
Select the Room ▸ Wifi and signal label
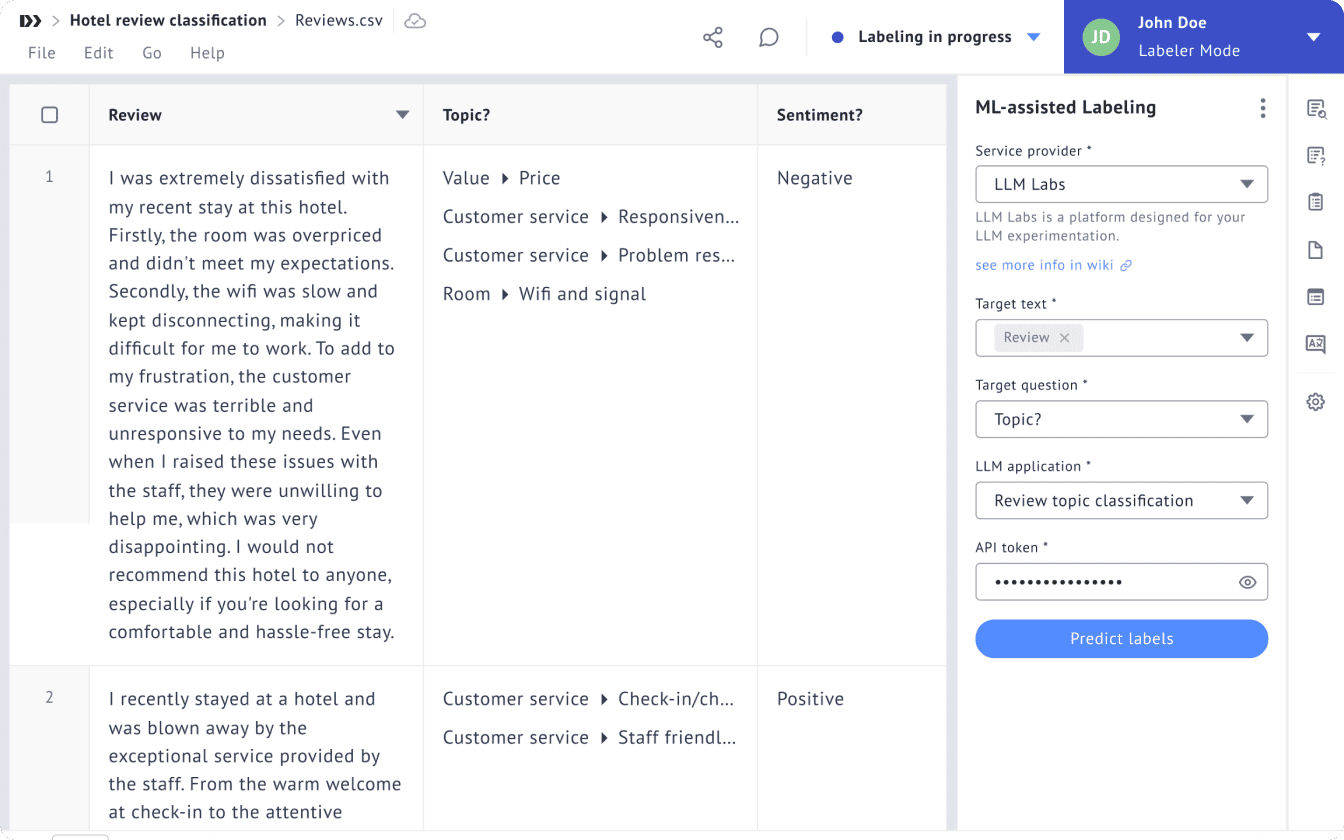pos(545,294)
